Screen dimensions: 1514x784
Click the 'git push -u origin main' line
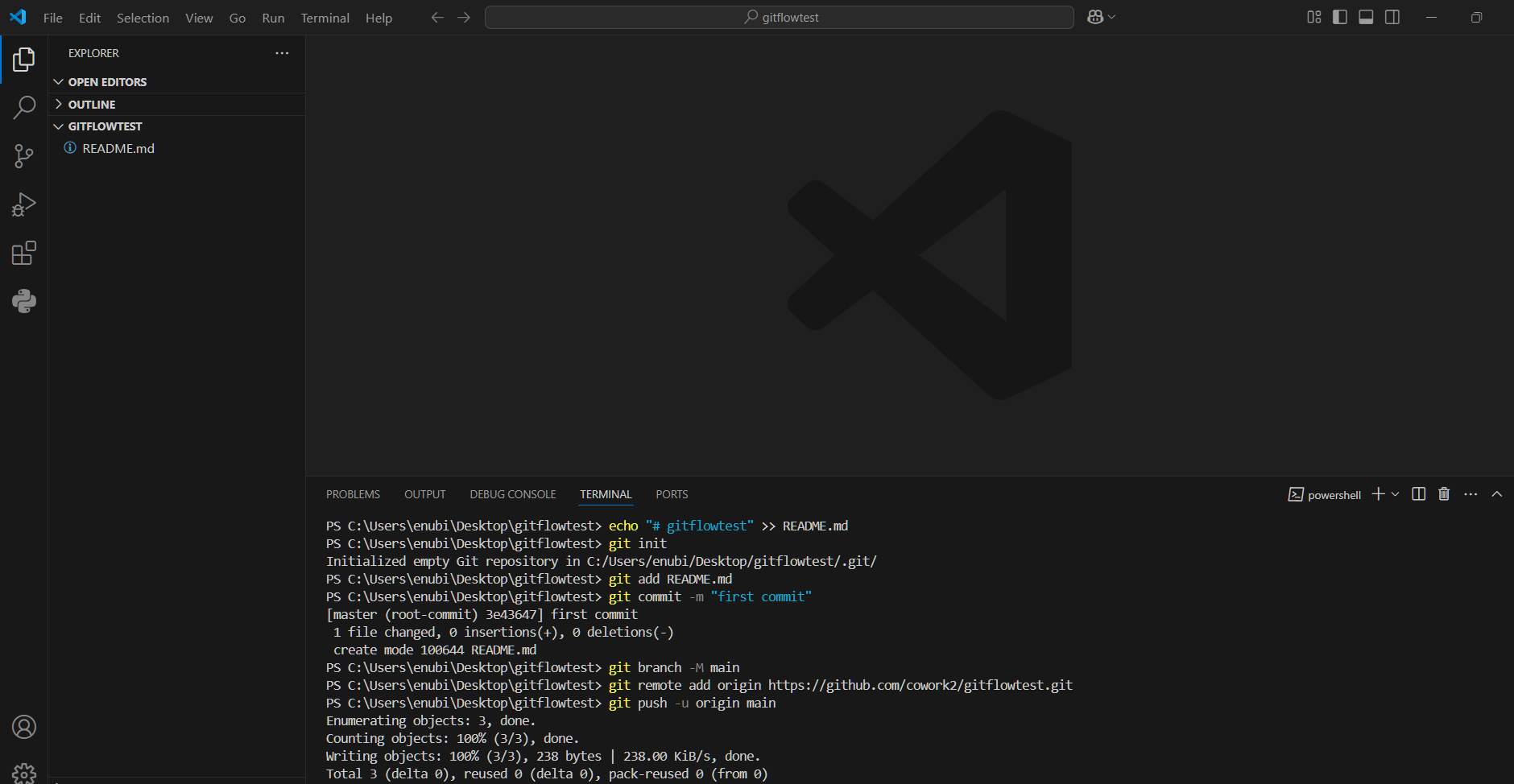551,703
